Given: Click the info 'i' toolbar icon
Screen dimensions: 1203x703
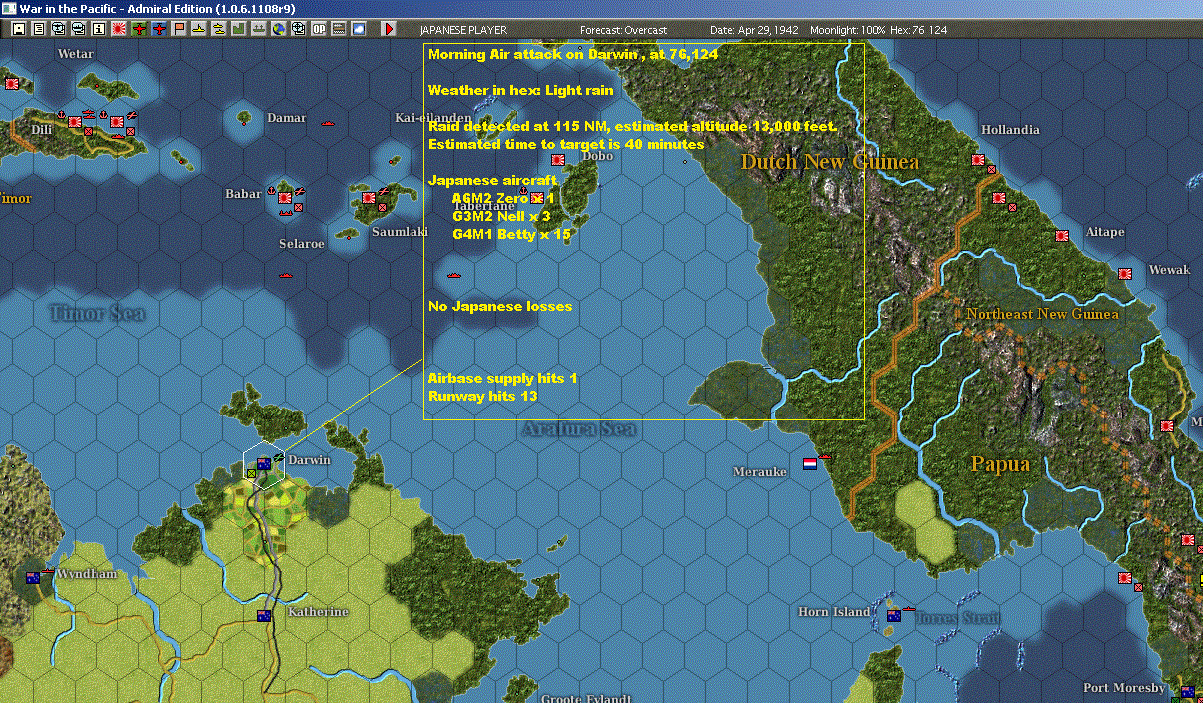Looking at the screenshot, I should [98, 29].
